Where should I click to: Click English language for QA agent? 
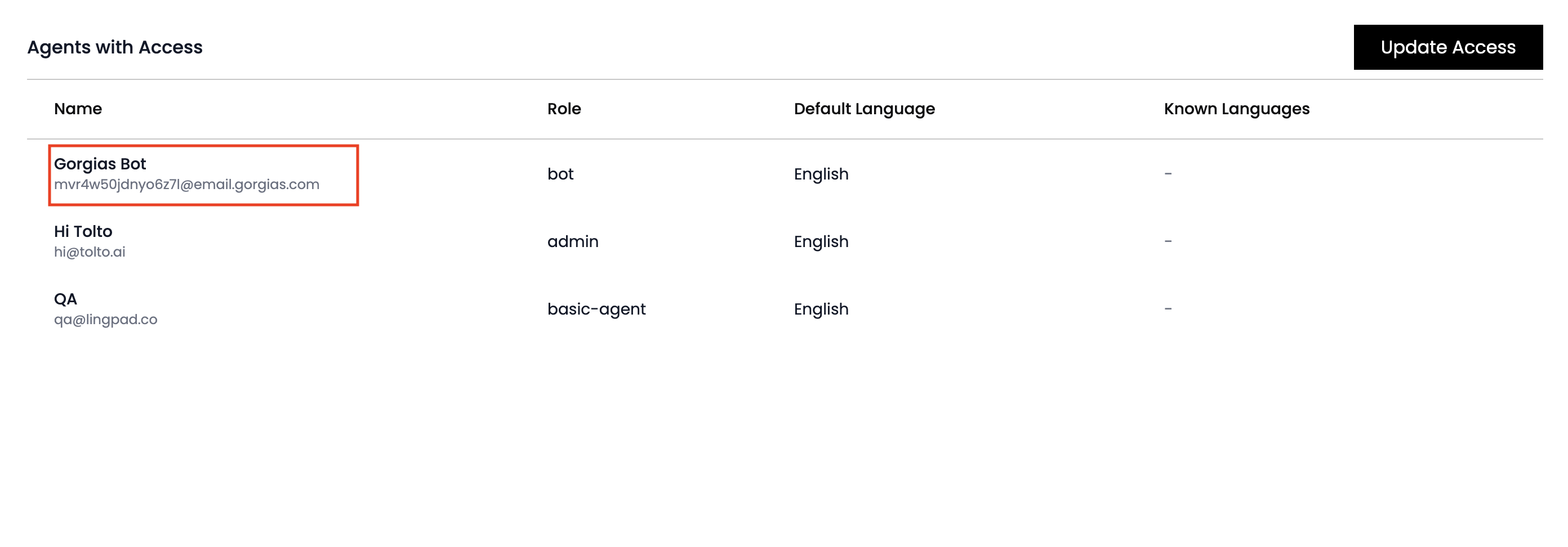pos(821,309)
